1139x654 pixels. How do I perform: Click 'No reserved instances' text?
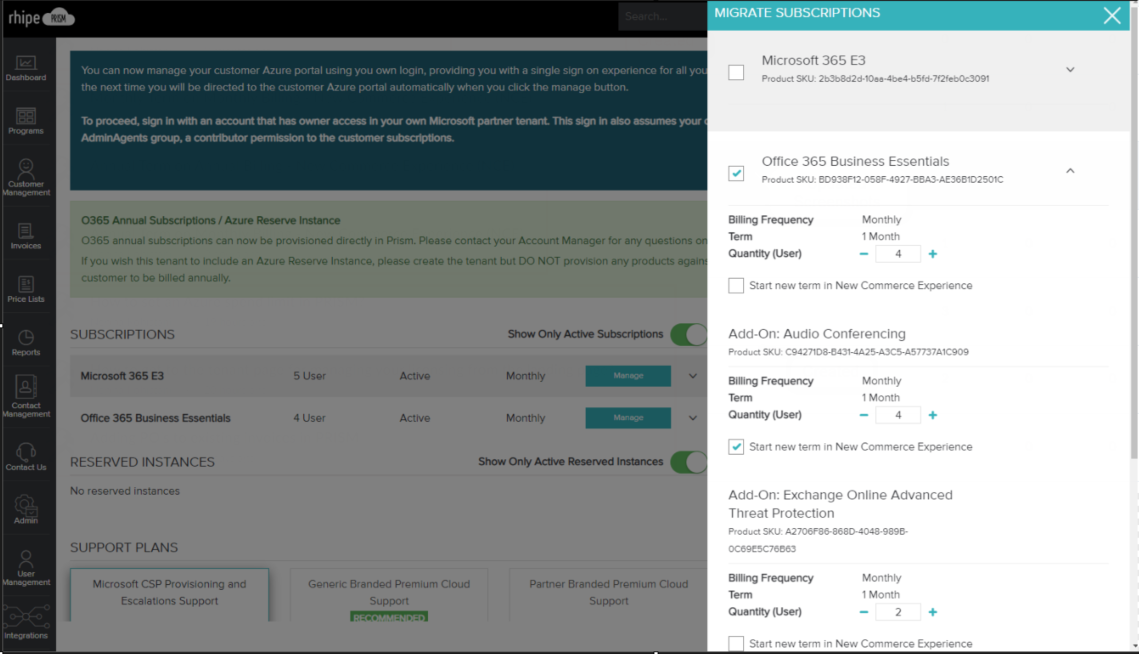pyautogui.click(x=125, y=491)
